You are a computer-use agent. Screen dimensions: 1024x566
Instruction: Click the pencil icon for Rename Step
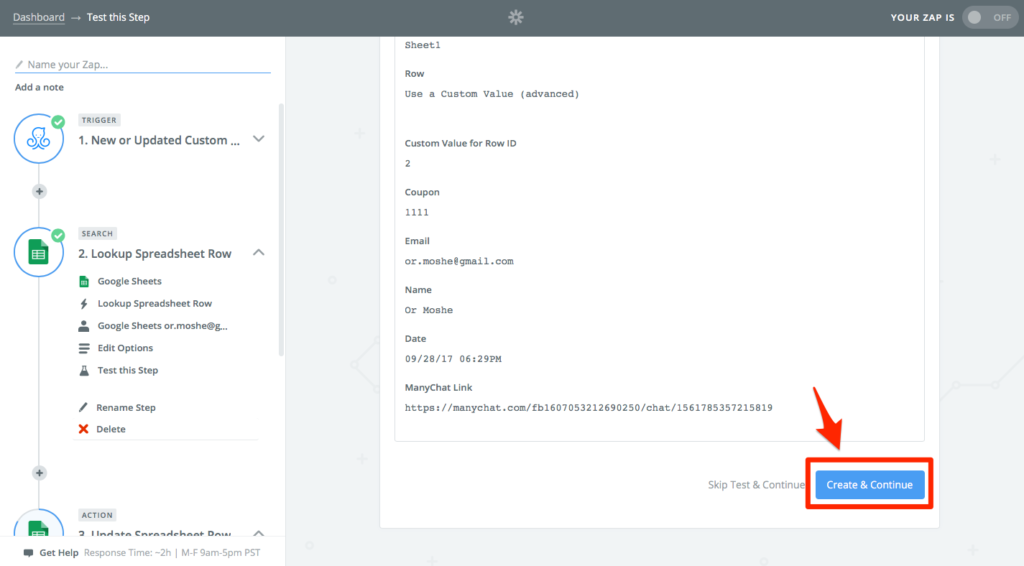pyautogui.click(x=83, y=407)
